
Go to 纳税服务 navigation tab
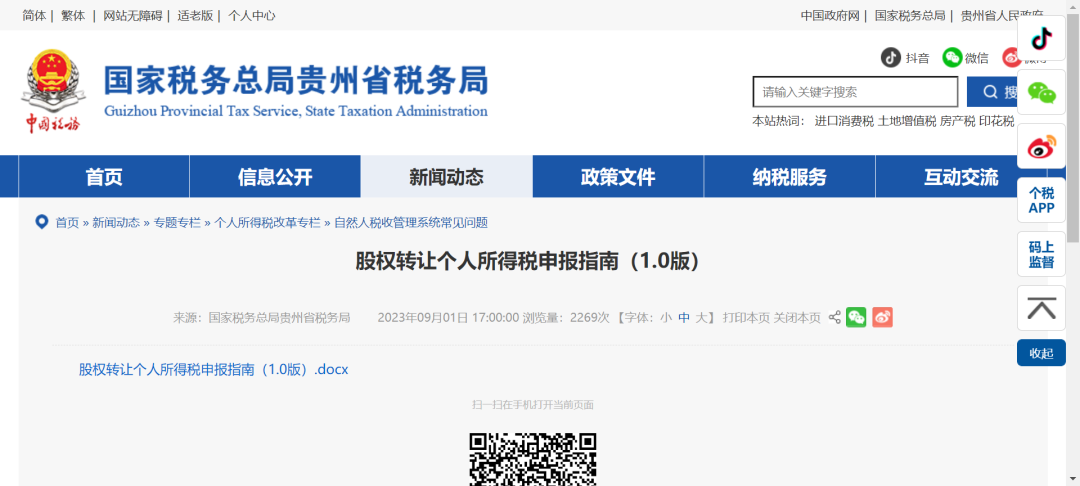789,177
